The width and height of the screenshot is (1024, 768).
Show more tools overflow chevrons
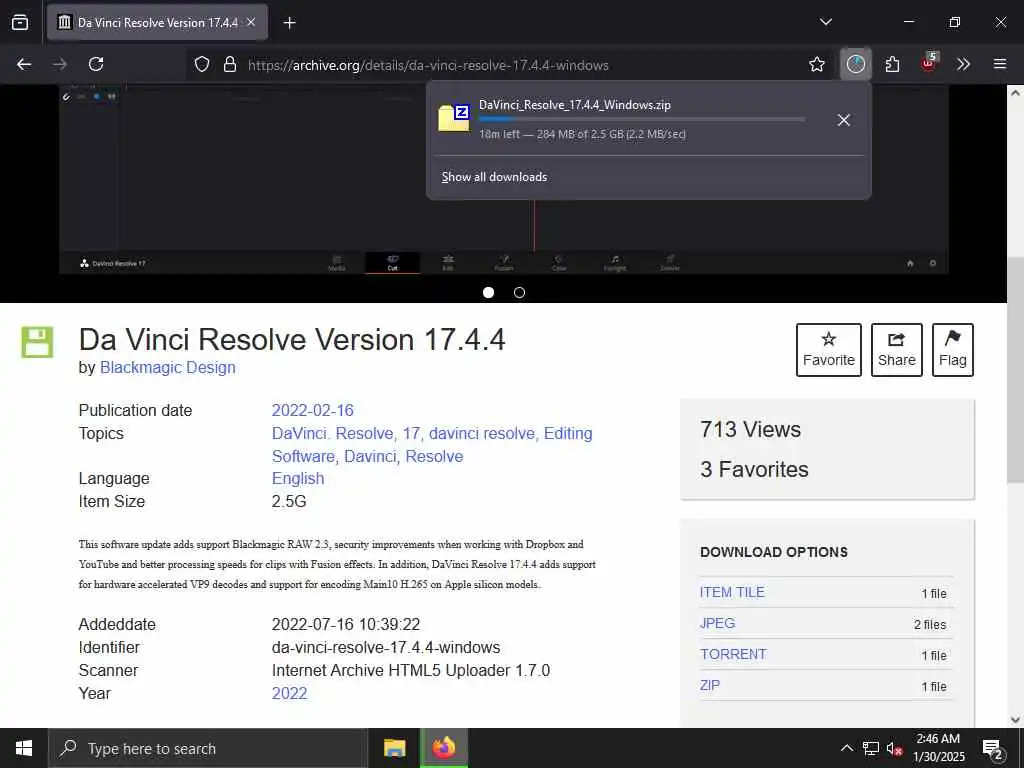click(x=963, y=64)
